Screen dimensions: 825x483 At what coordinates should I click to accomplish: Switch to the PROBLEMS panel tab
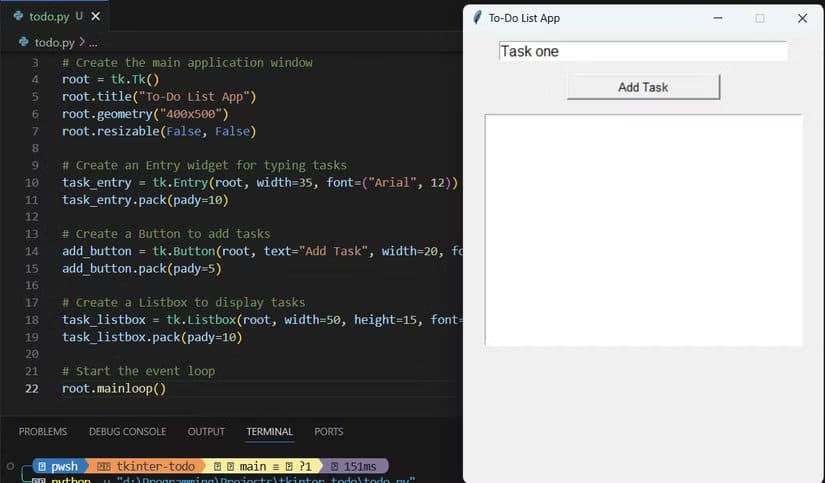point(43,431)
